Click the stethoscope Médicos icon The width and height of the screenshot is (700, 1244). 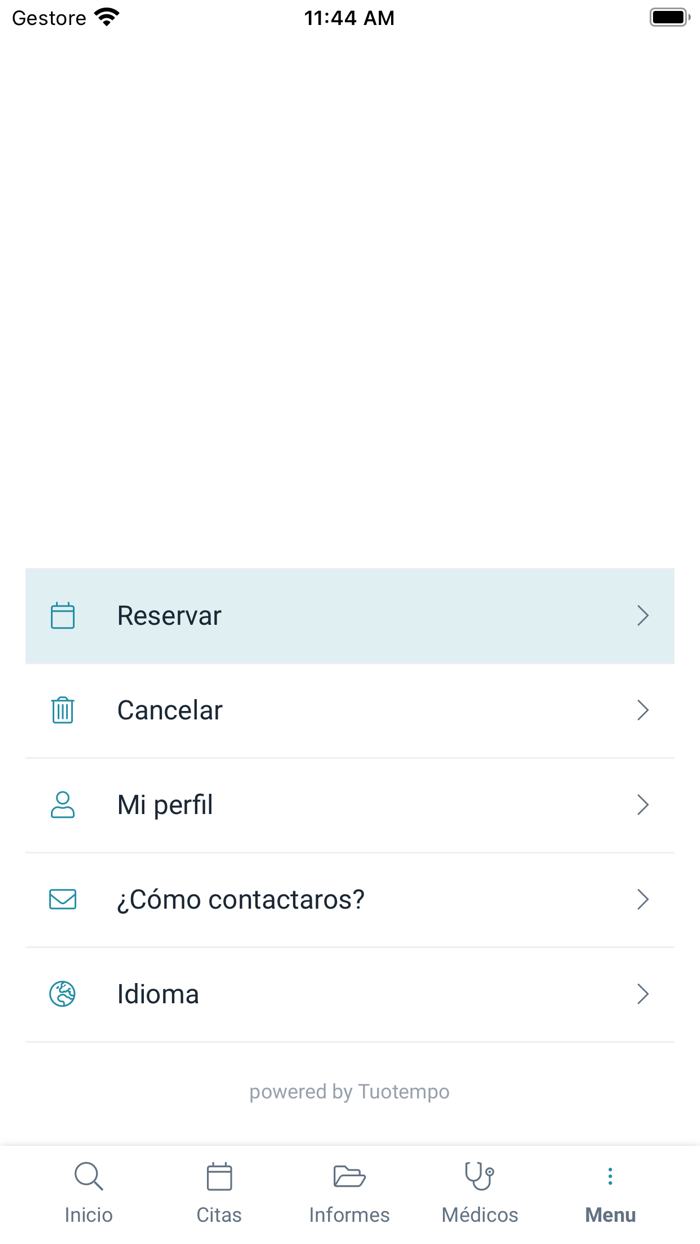point(479,1177)
